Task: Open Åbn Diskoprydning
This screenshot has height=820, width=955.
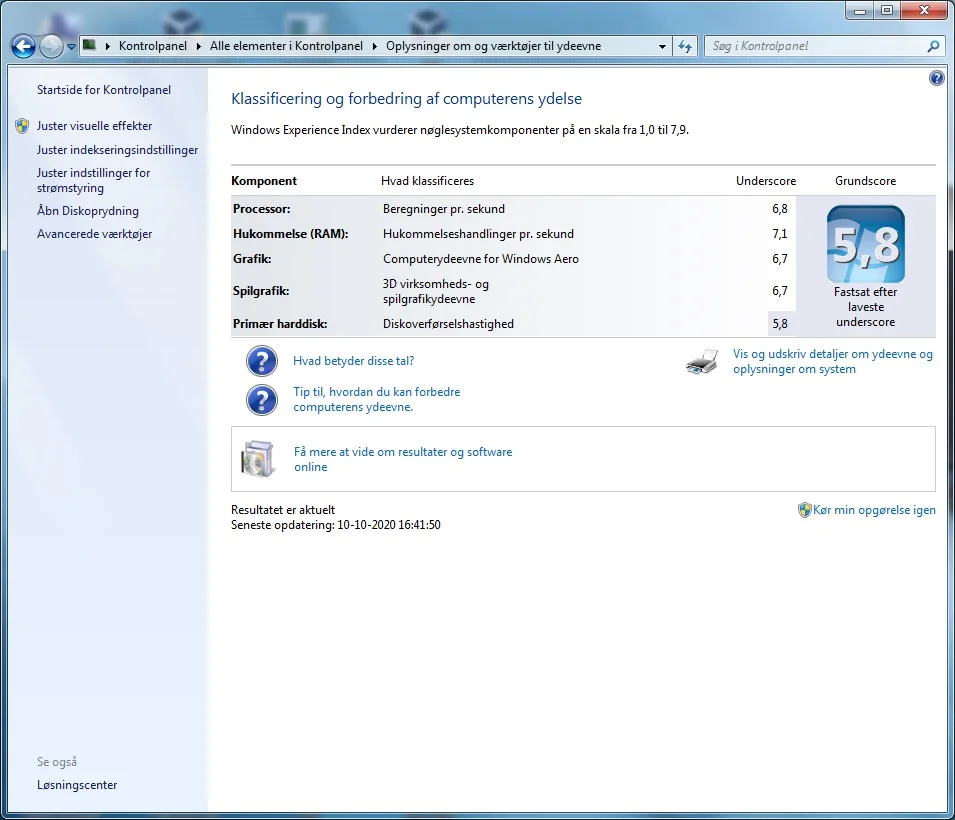Action: pos(88,211)
